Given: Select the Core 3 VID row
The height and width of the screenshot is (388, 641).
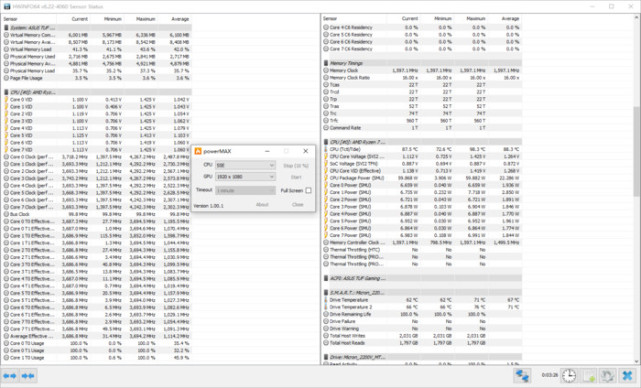Looking at the screenshot, I should point(97,121).
